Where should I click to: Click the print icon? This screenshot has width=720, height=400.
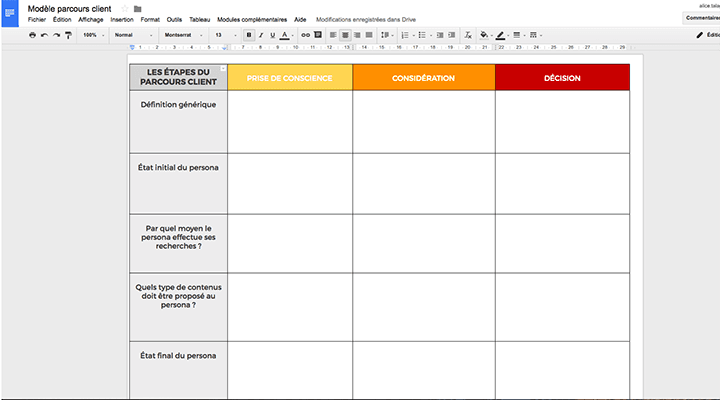click(32, 35)
